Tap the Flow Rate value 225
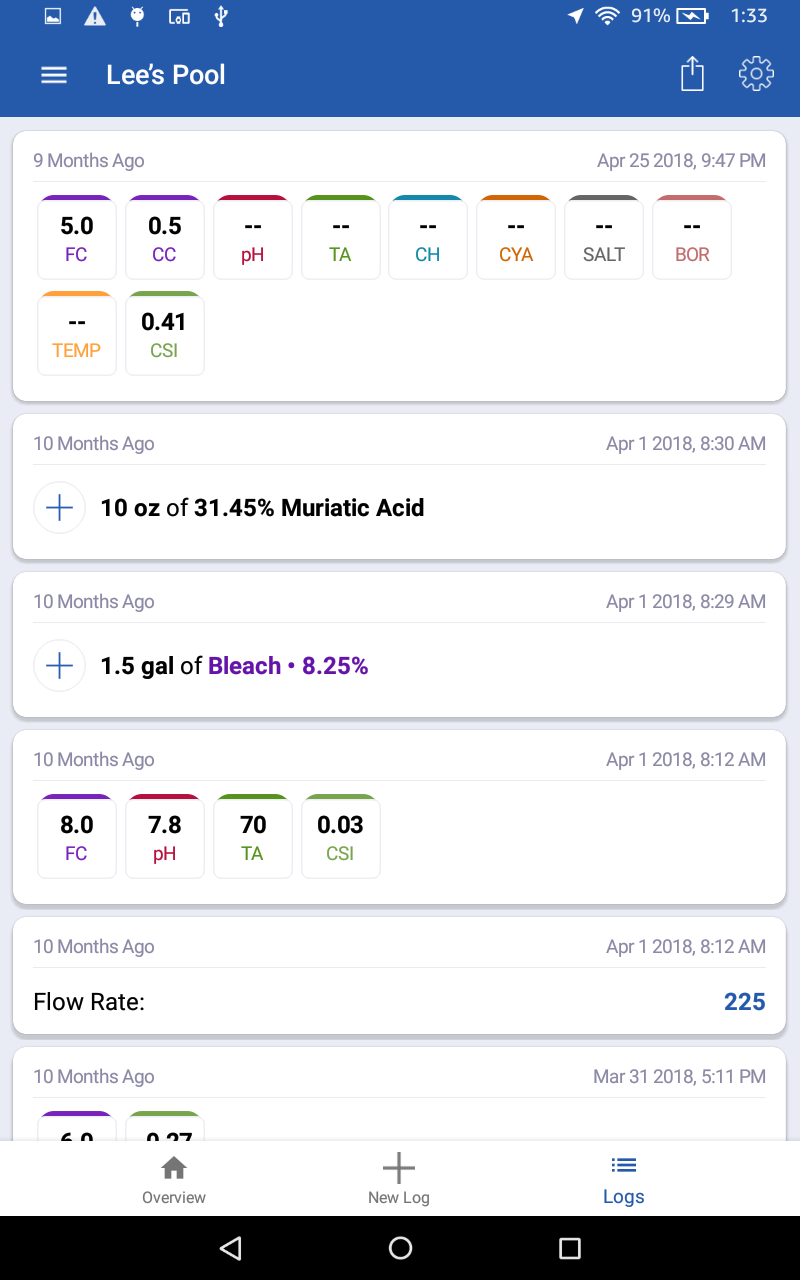Image resolution: width=800 pixels, height=1280 pixels. (744, 1001)
